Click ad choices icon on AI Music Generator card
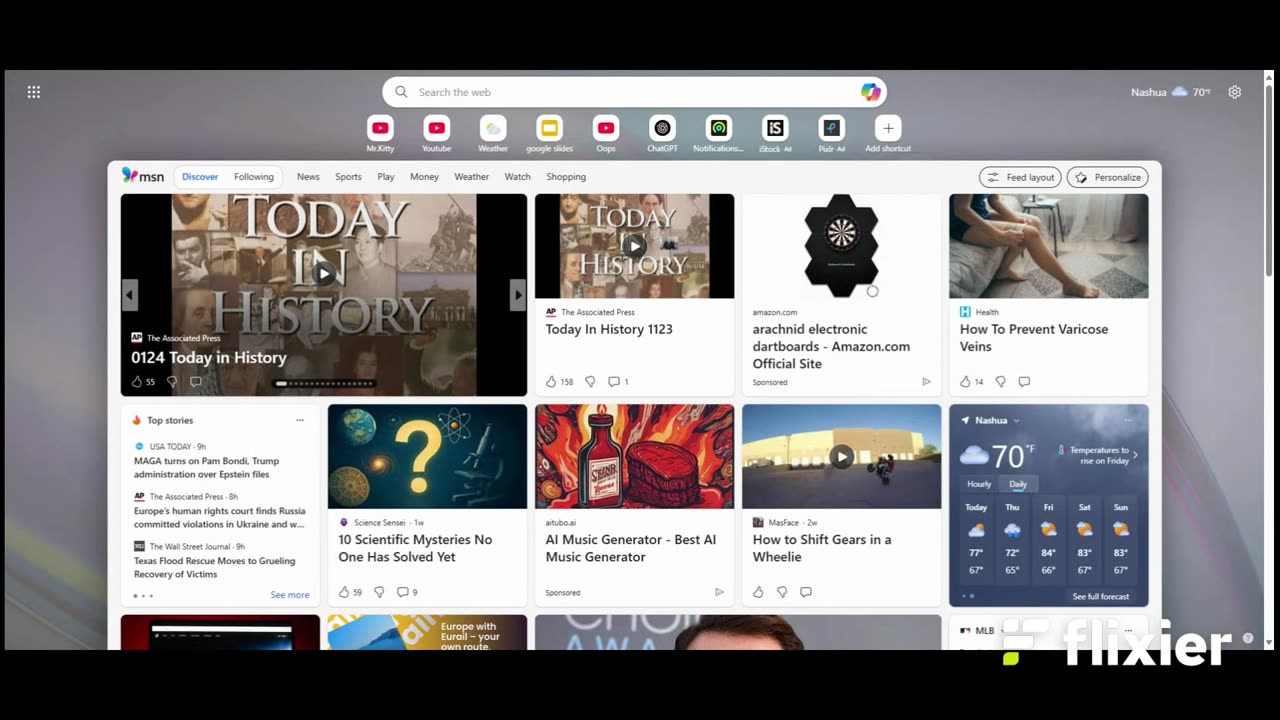 pos(719,592)
